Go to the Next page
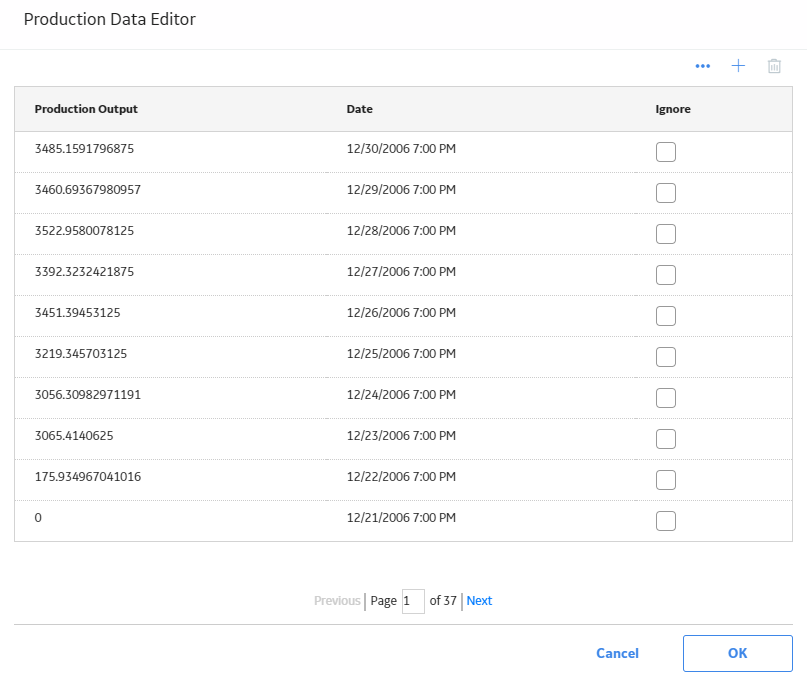 tap(479, 601)
